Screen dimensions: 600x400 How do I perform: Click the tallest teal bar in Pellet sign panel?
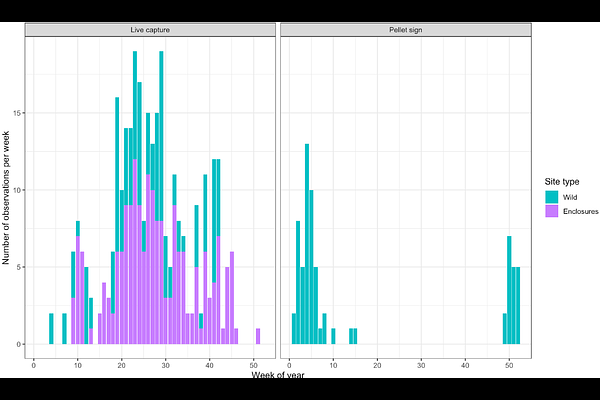307,240
